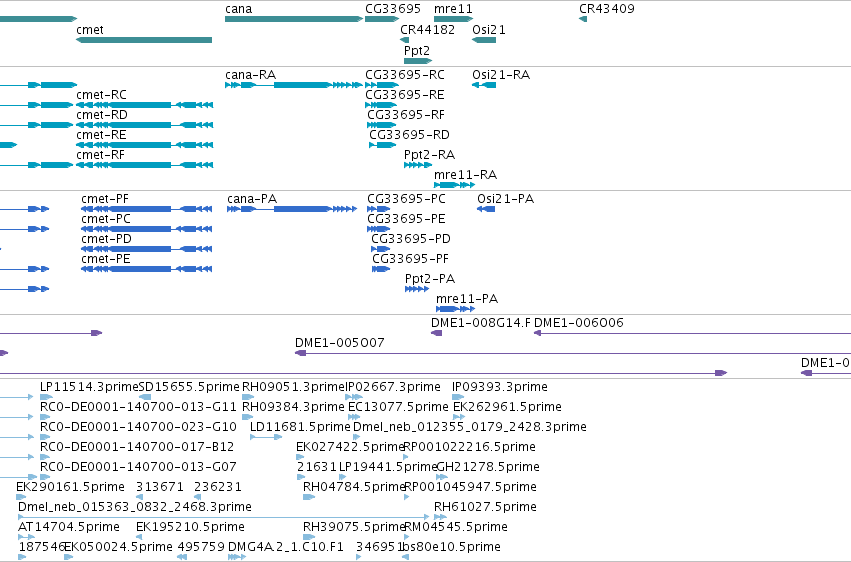Viewport: 851px width, 562px height.
Task: Select the DME1-008G14.F clone label
Action: [481, 323]
